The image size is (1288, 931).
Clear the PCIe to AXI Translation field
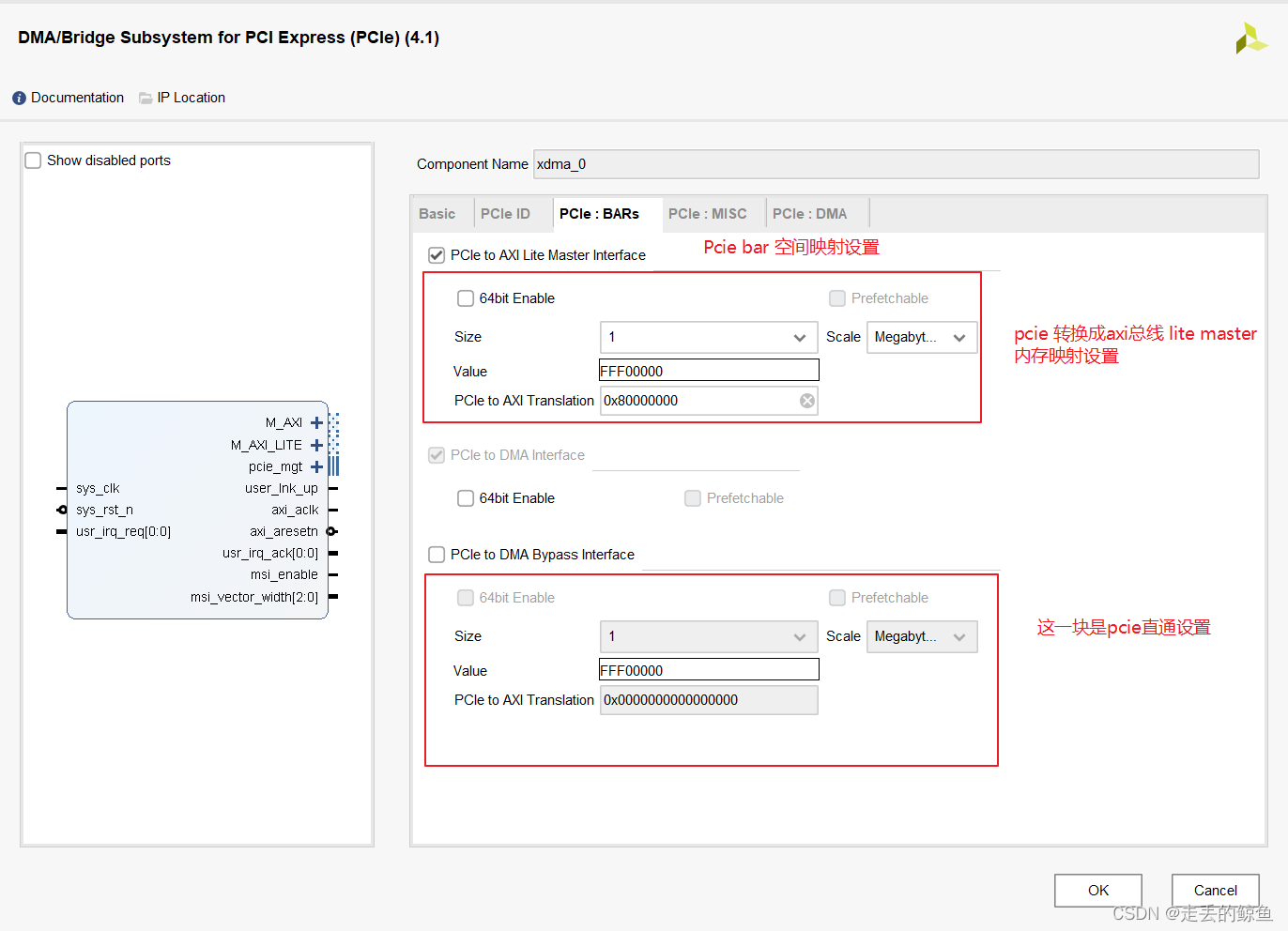[x=806, y=401]
